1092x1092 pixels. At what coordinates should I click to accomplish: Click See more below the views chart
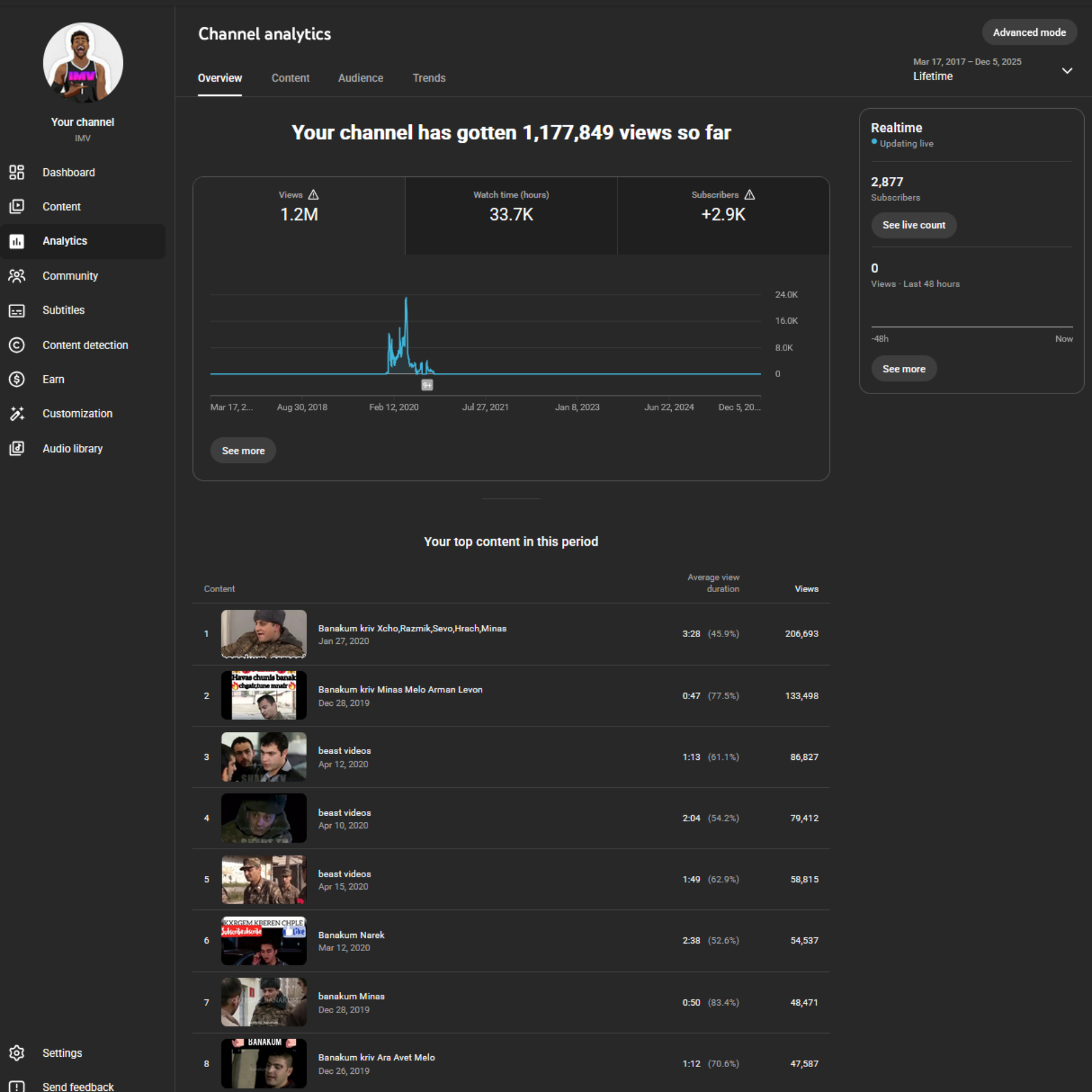point(243,450)
